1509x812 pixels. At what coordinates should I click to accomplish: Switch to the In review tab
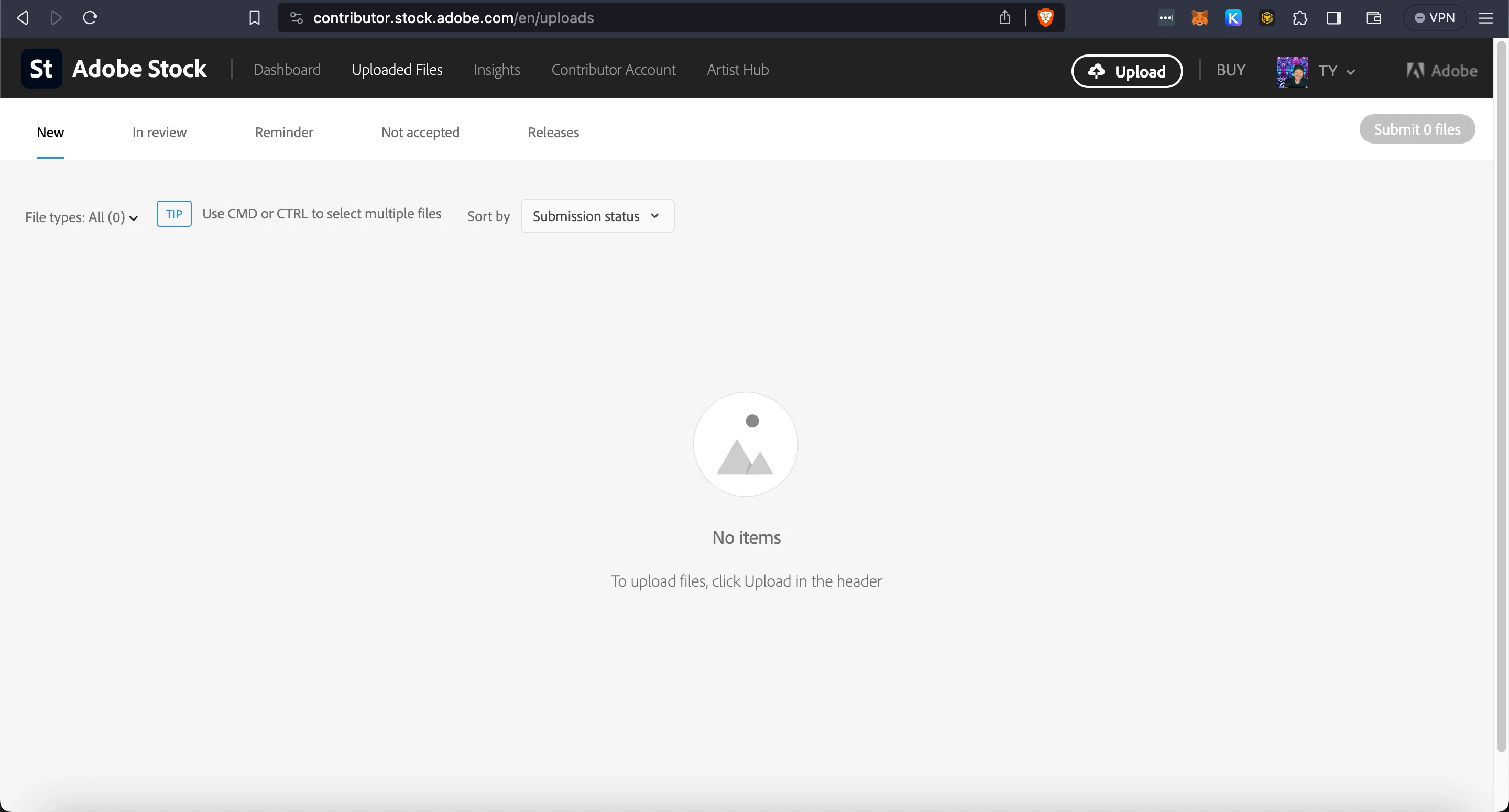[x=159, y=133]
